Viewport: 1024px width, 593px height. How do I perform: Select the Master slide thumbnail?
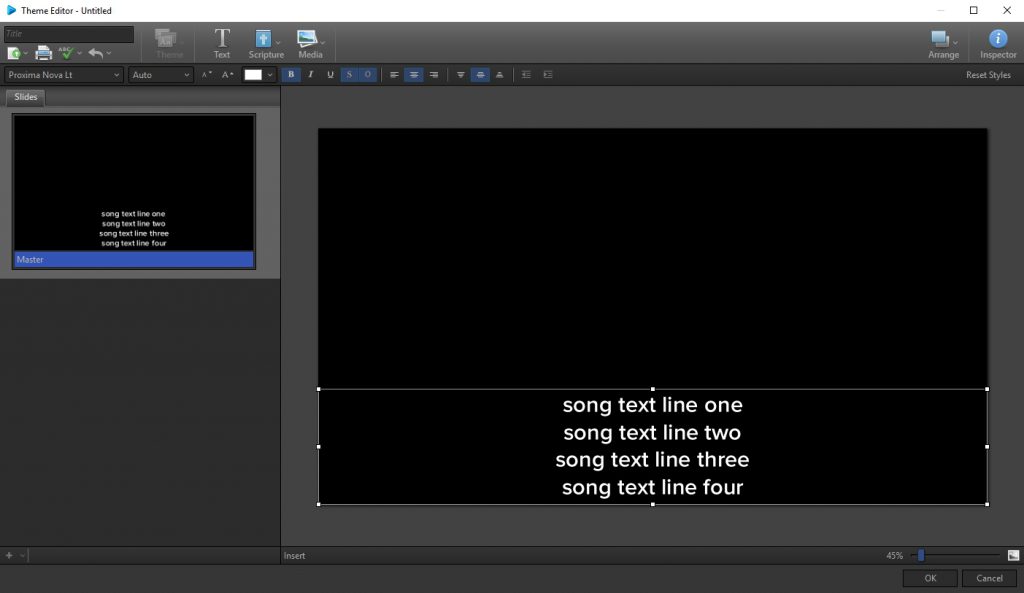pyautogui.click(x=133, y=188)
